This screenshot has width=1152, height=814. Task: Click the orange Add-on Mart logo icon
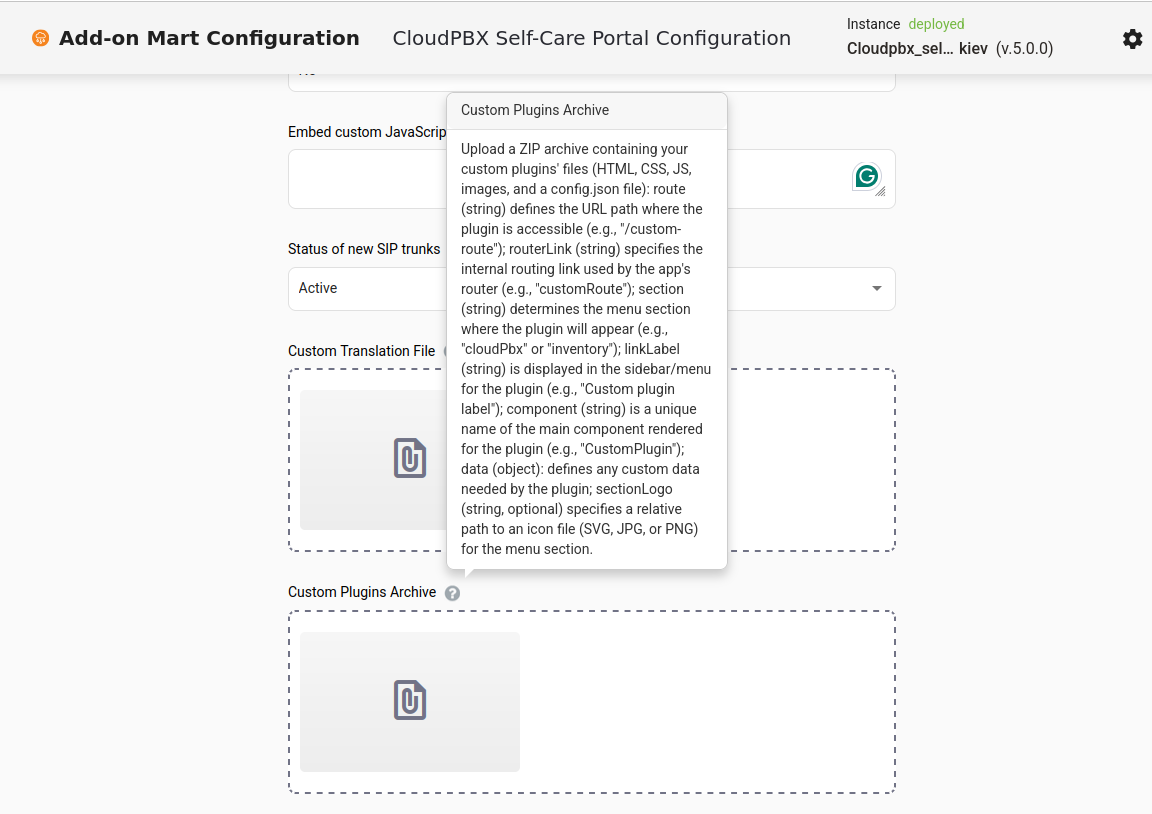click(x=40, y=39)
